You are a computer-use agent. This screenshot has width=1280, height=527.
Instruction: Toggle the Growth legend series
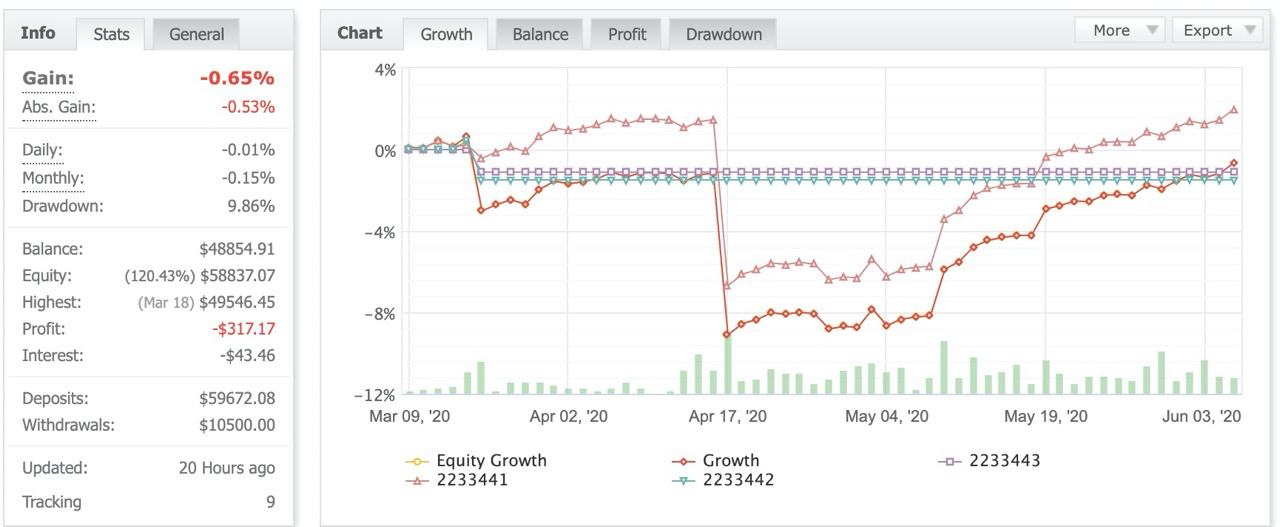(x=716, y=461)
